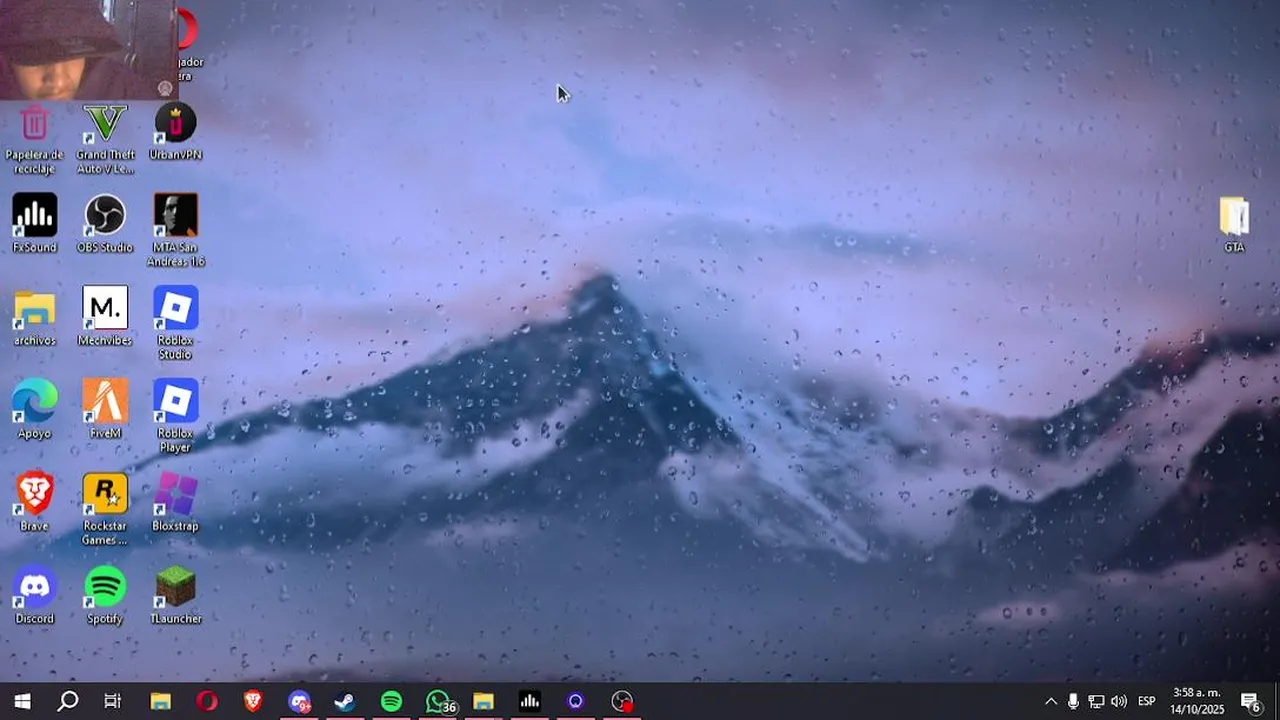The image size is (1280, 720).
Task: Open MTA San Andreas 1.6 shortcut
Action: pos(176,231)
